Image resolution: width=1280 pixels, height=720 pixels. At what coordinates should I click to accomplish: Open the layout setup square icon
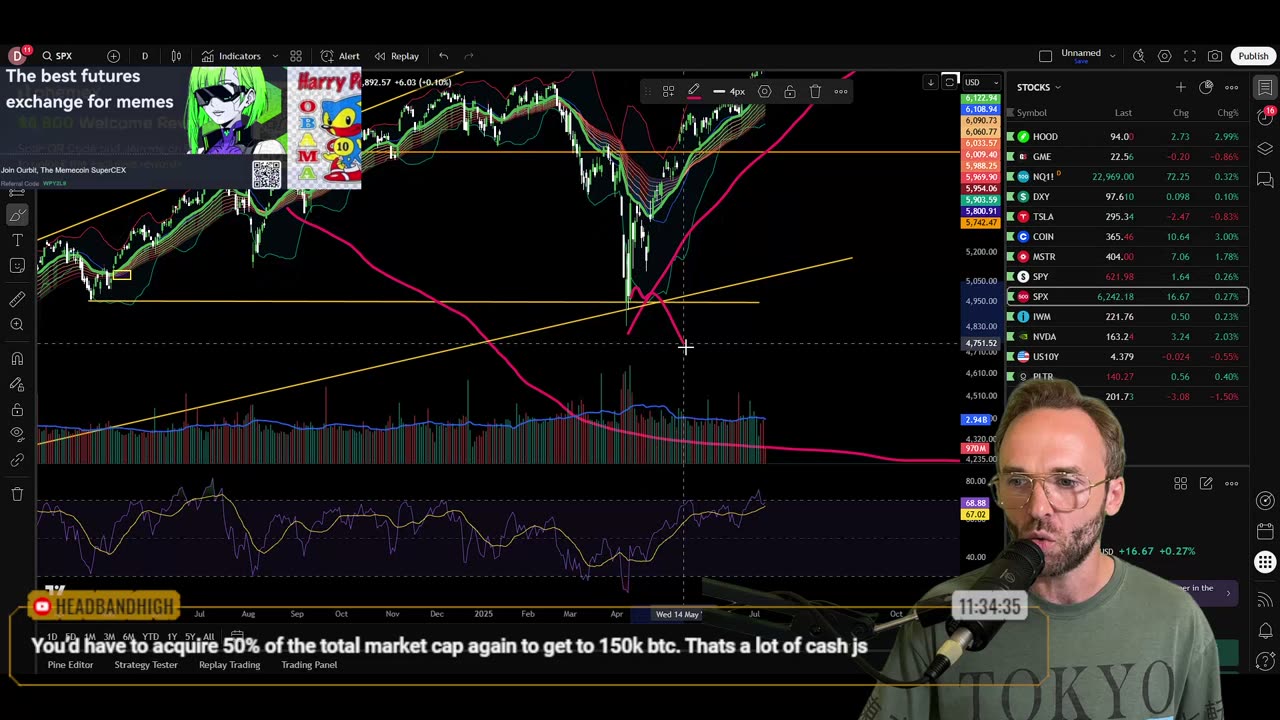coord(1045,56)
